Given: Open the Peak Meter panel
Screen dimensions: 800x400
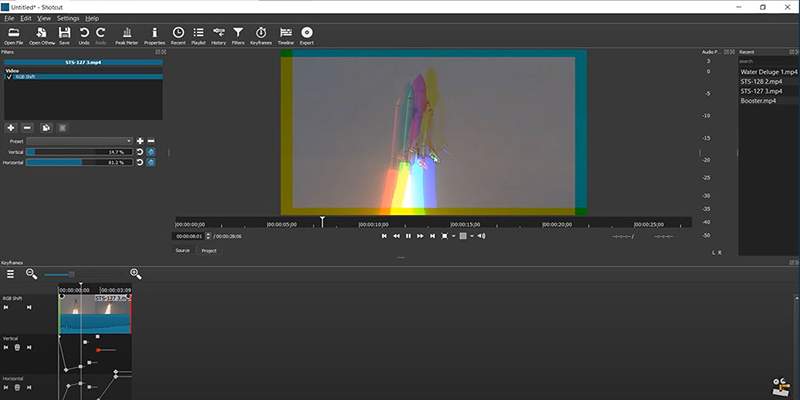Looking at the screenshot, I should (127, 36).
